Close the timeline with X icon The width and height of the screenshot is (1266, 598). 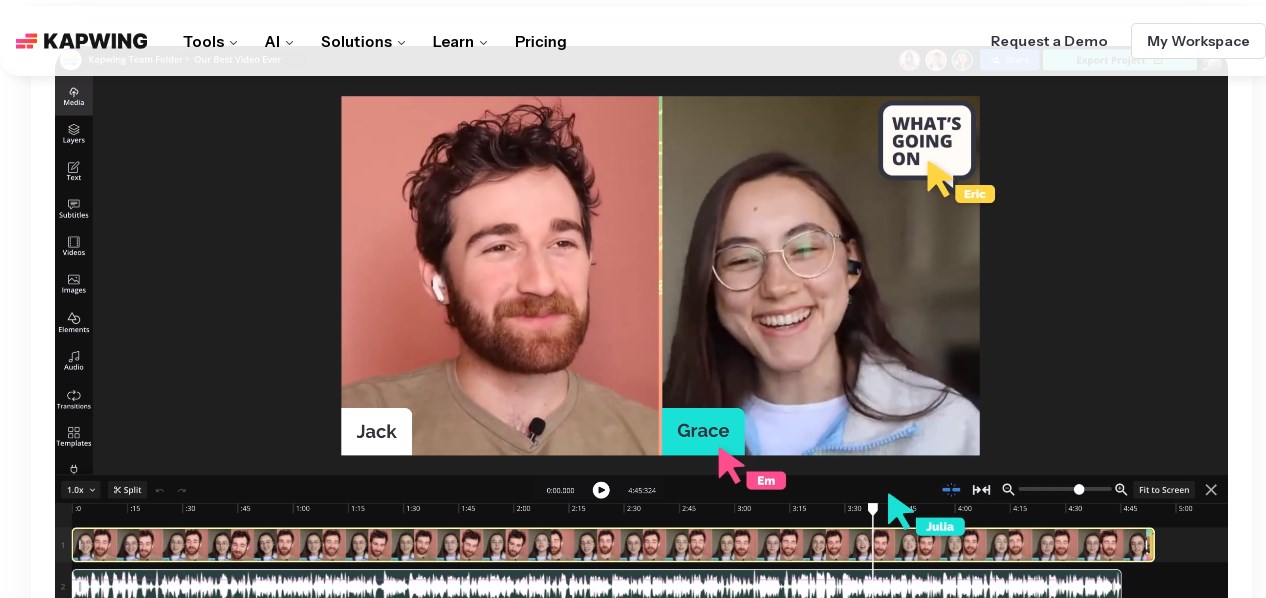[1211, 489]
